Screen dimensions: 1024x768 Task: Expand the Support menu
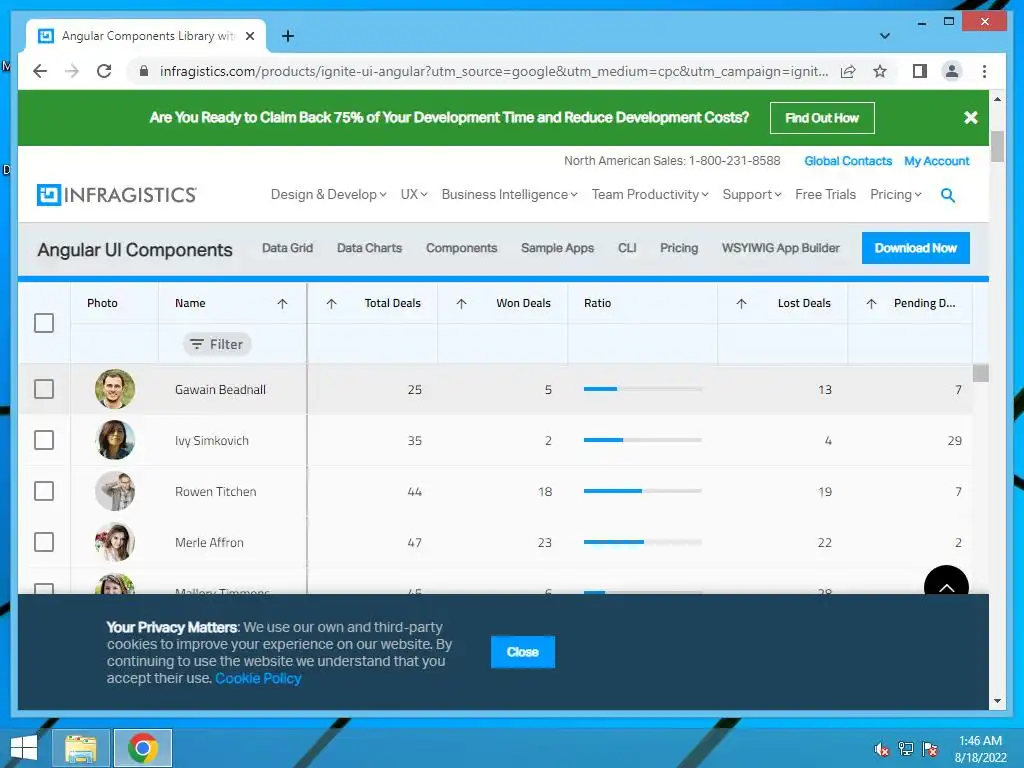pyautogui.click(x=752, y=195)
